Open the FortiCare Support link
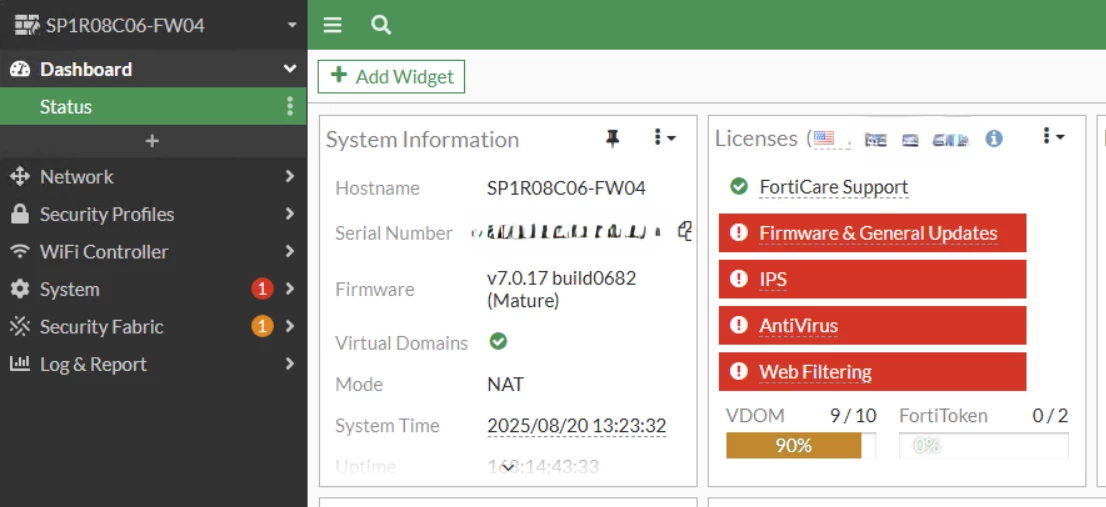 pos(834,187)
